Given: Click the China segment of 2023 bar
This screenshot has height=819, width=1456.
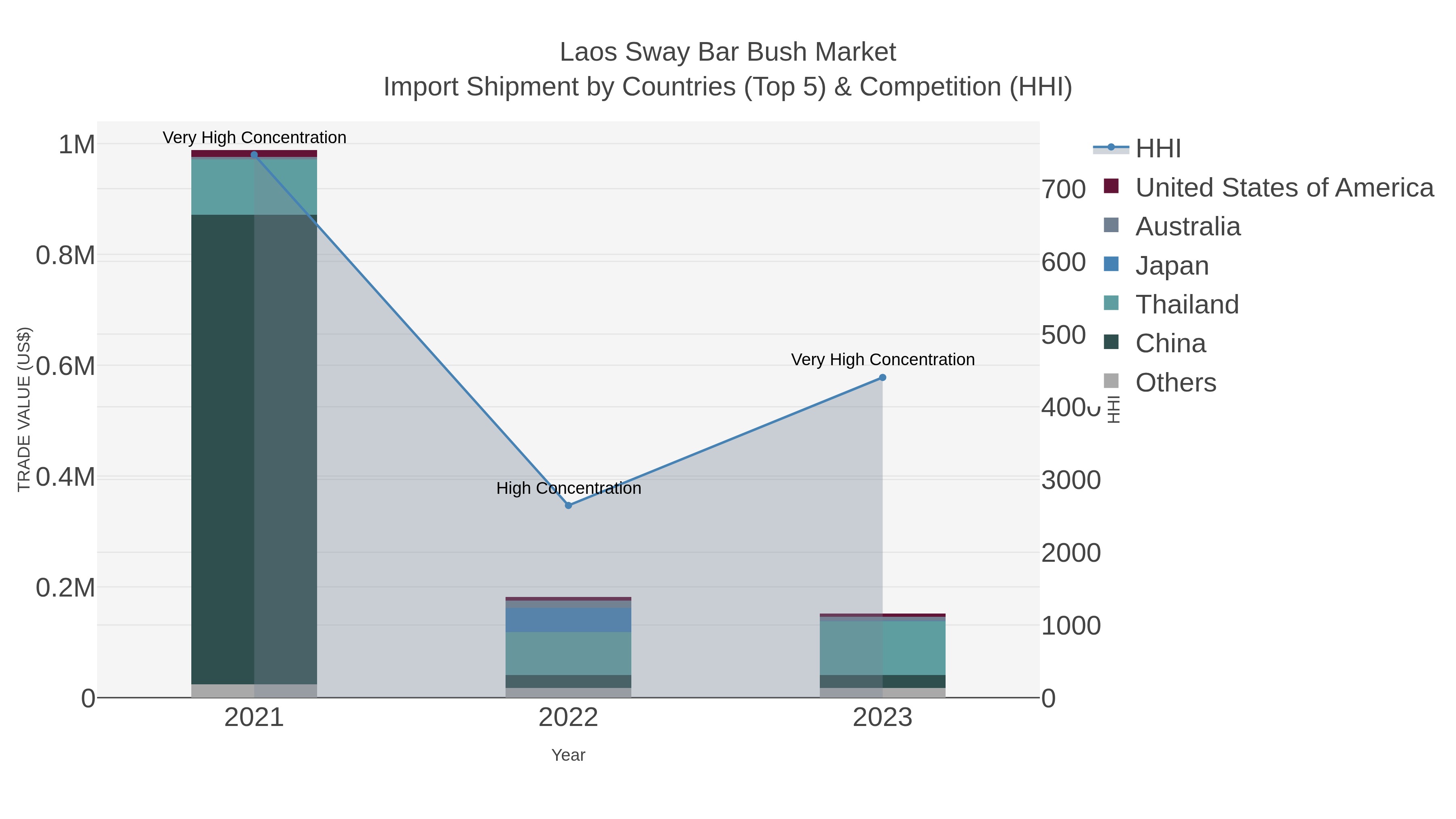Looking at the screenshot, I should [x=883, y=681].
